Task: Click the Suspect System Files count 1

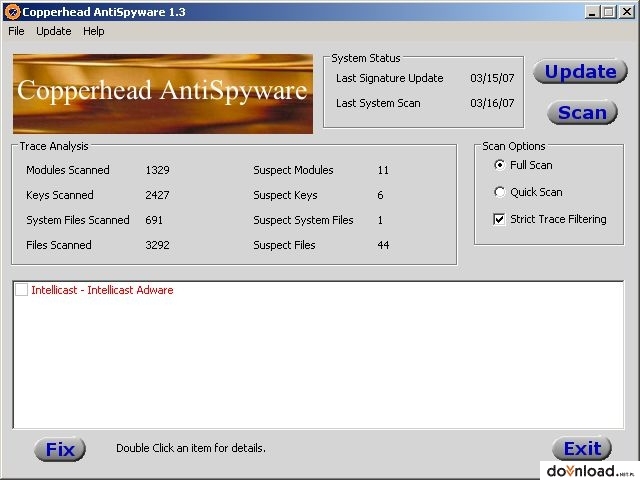Action: (x=380, y=220)
